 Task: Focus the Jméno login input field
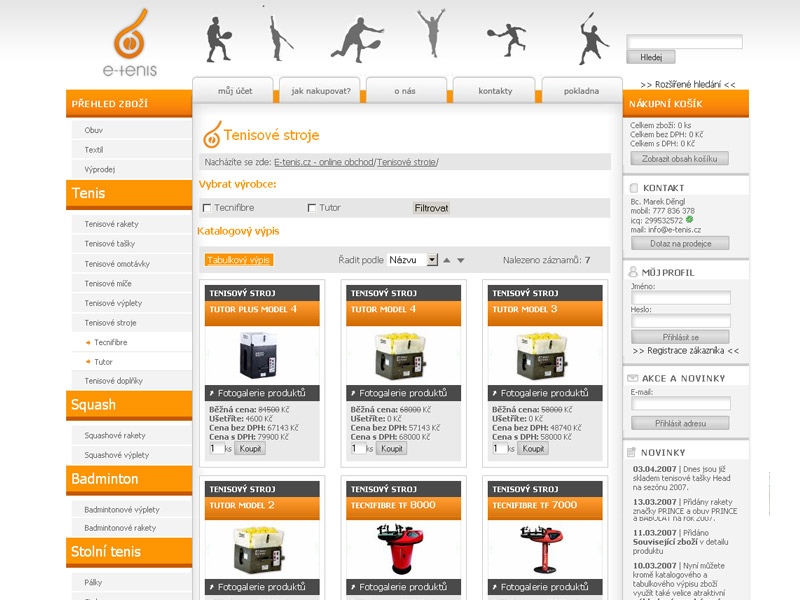(x=681, y=298)
